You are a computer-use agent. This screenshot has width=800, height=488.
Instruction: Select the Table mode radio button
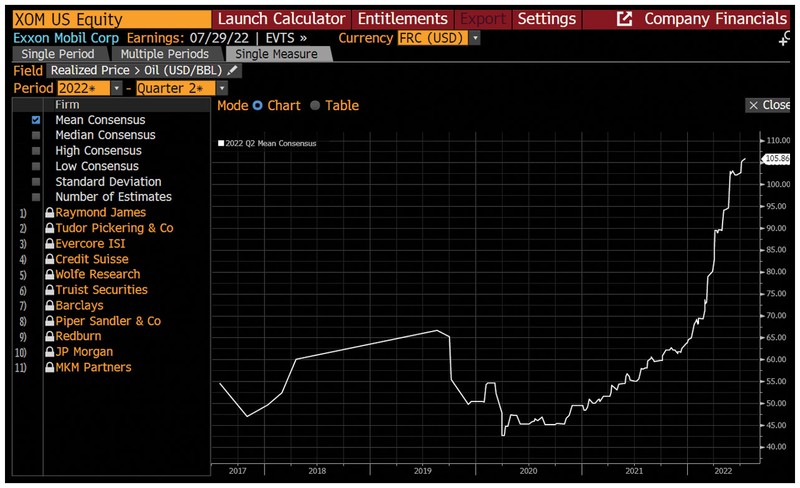[316, 106]
